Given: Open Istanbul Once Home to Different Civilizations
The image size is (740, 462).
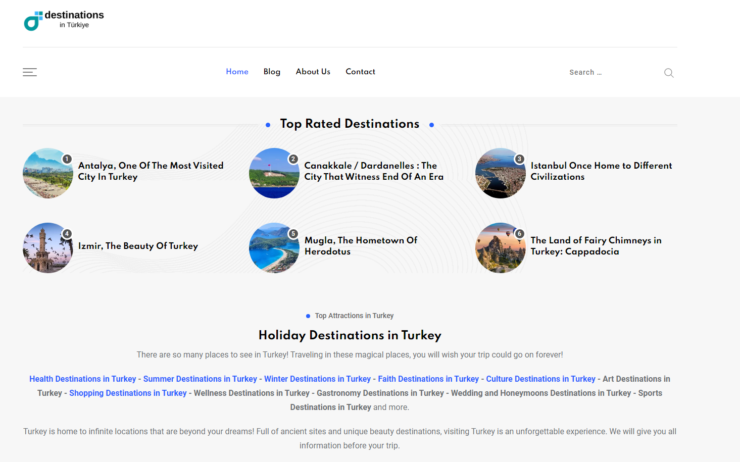Looking at the screenshot, I should pos(601,171).
